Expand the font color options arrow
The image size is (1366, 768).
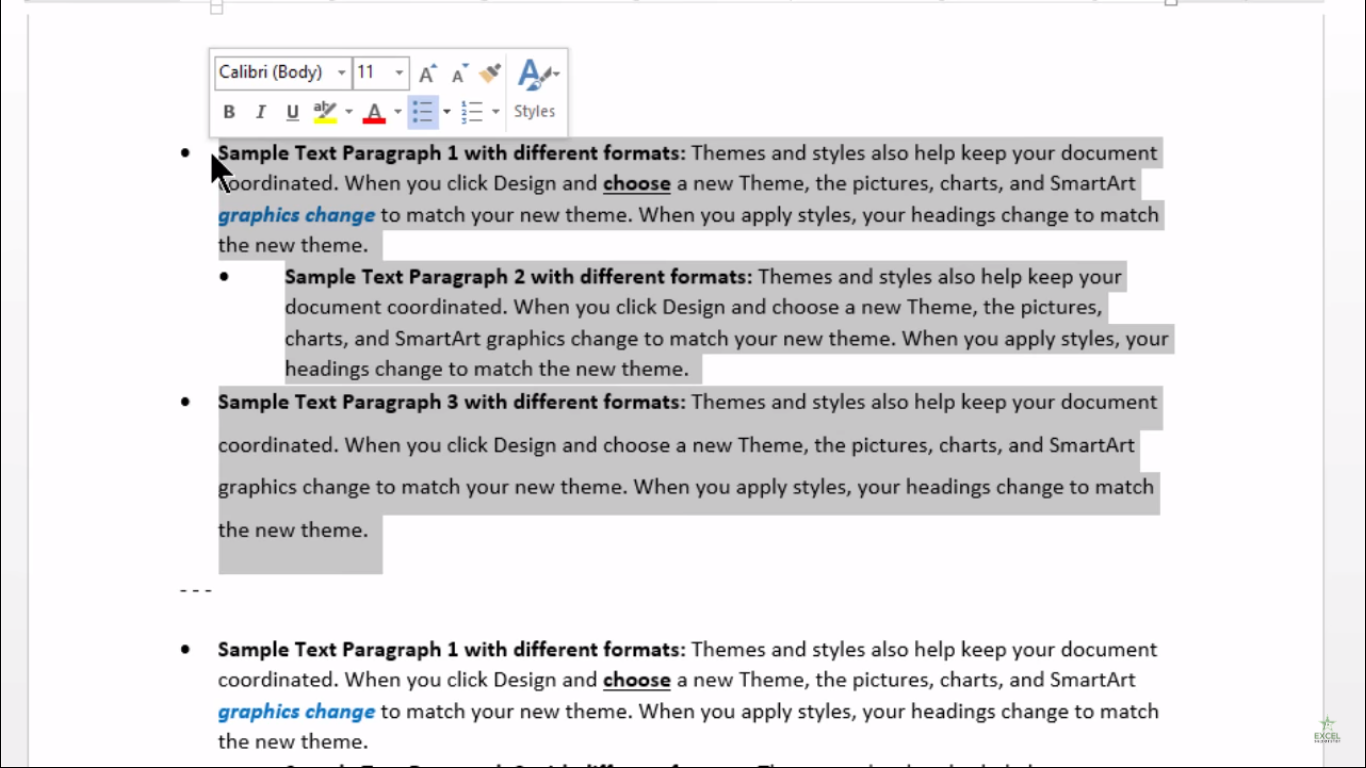397,112
